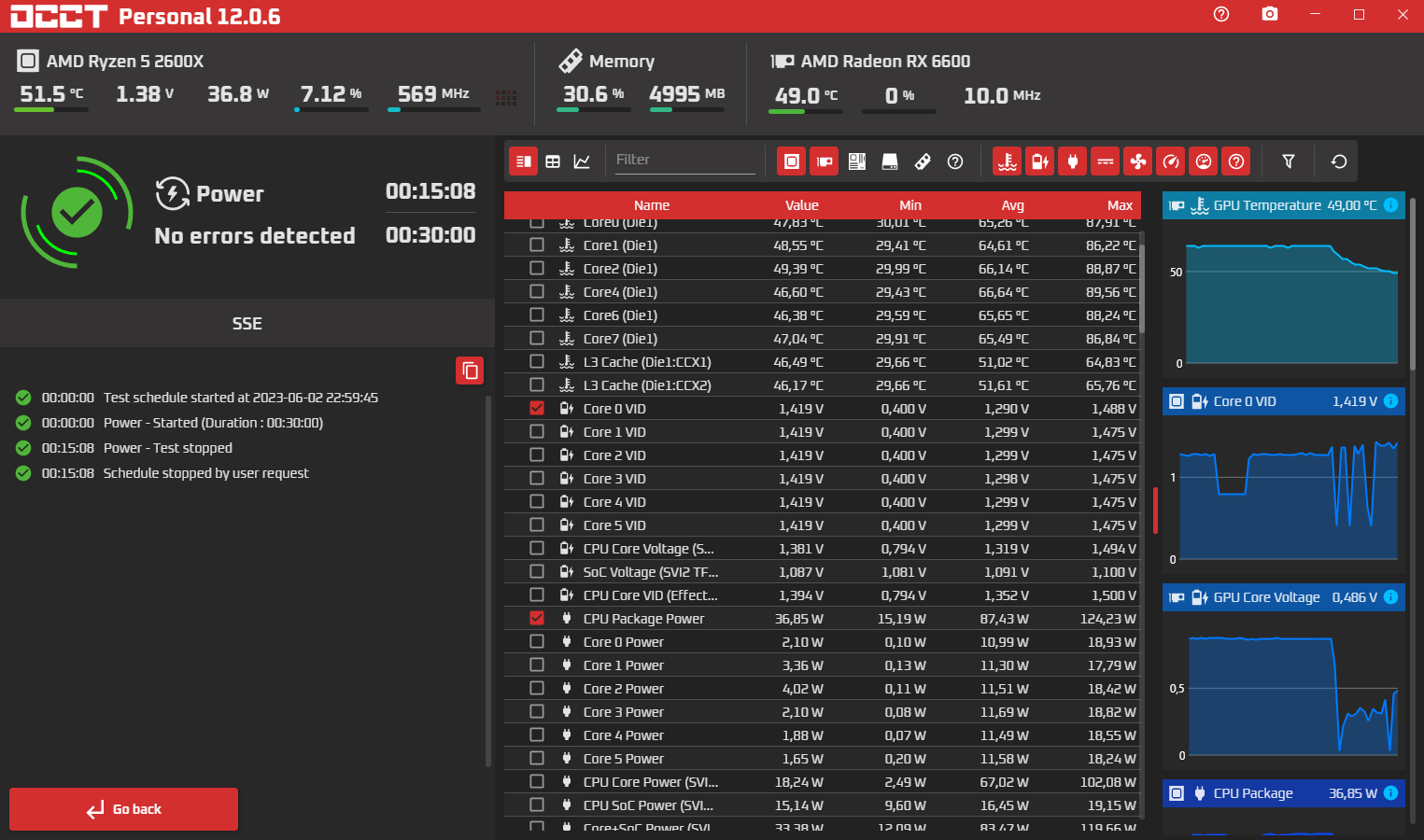Toggle the current sensor type filter
1424x840 pixels.
(1106, 161)
